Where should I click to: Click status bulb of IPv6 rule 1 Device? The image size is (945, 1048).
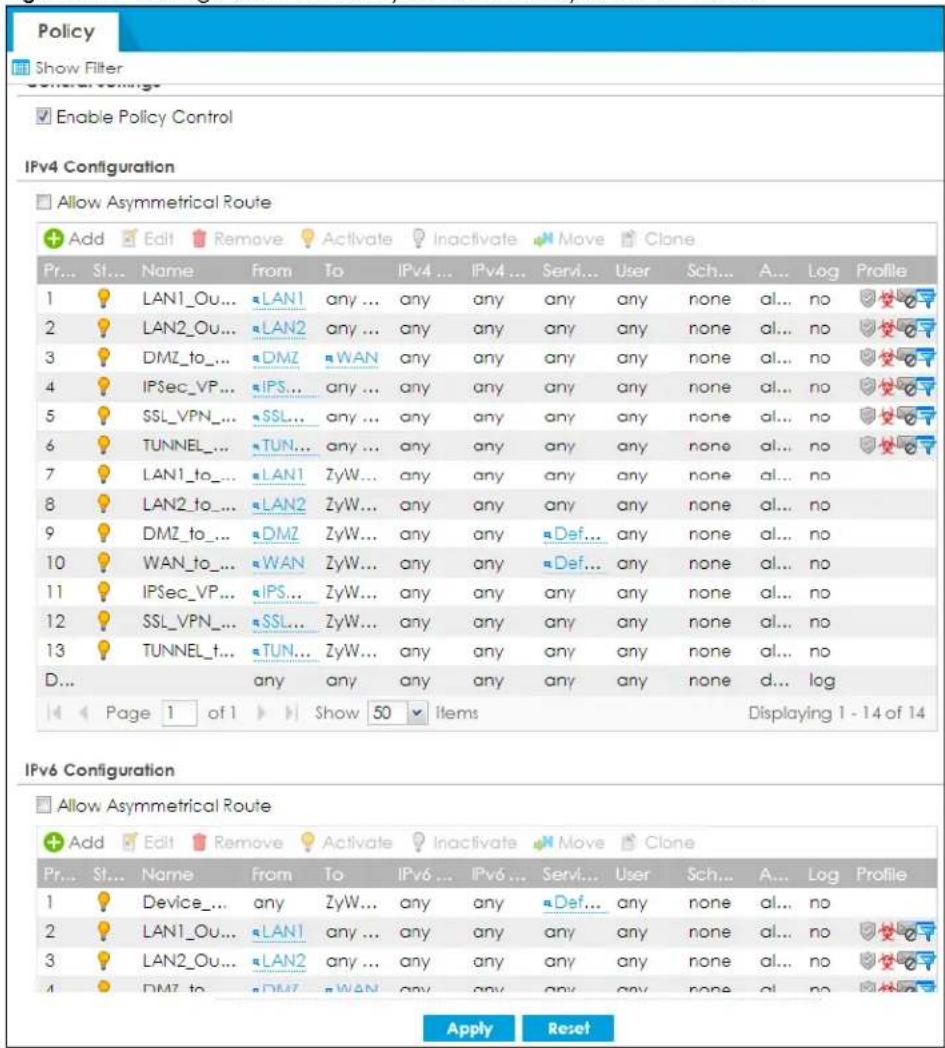pos(104,902)
